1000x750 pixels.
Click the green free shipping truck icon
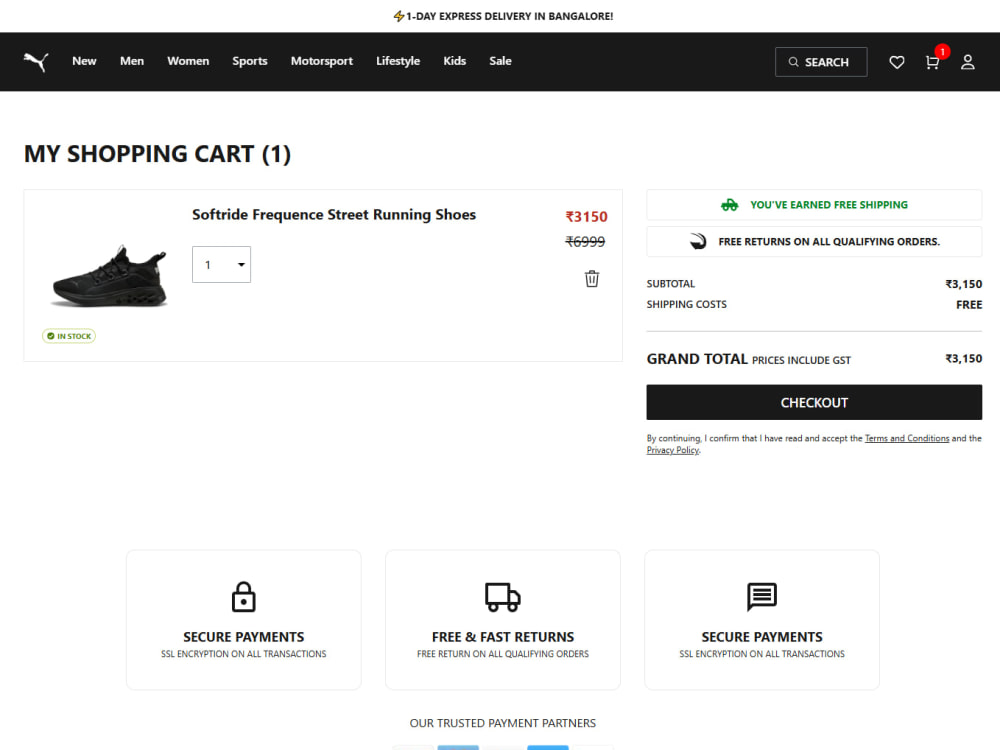click(x=730, y=205)
